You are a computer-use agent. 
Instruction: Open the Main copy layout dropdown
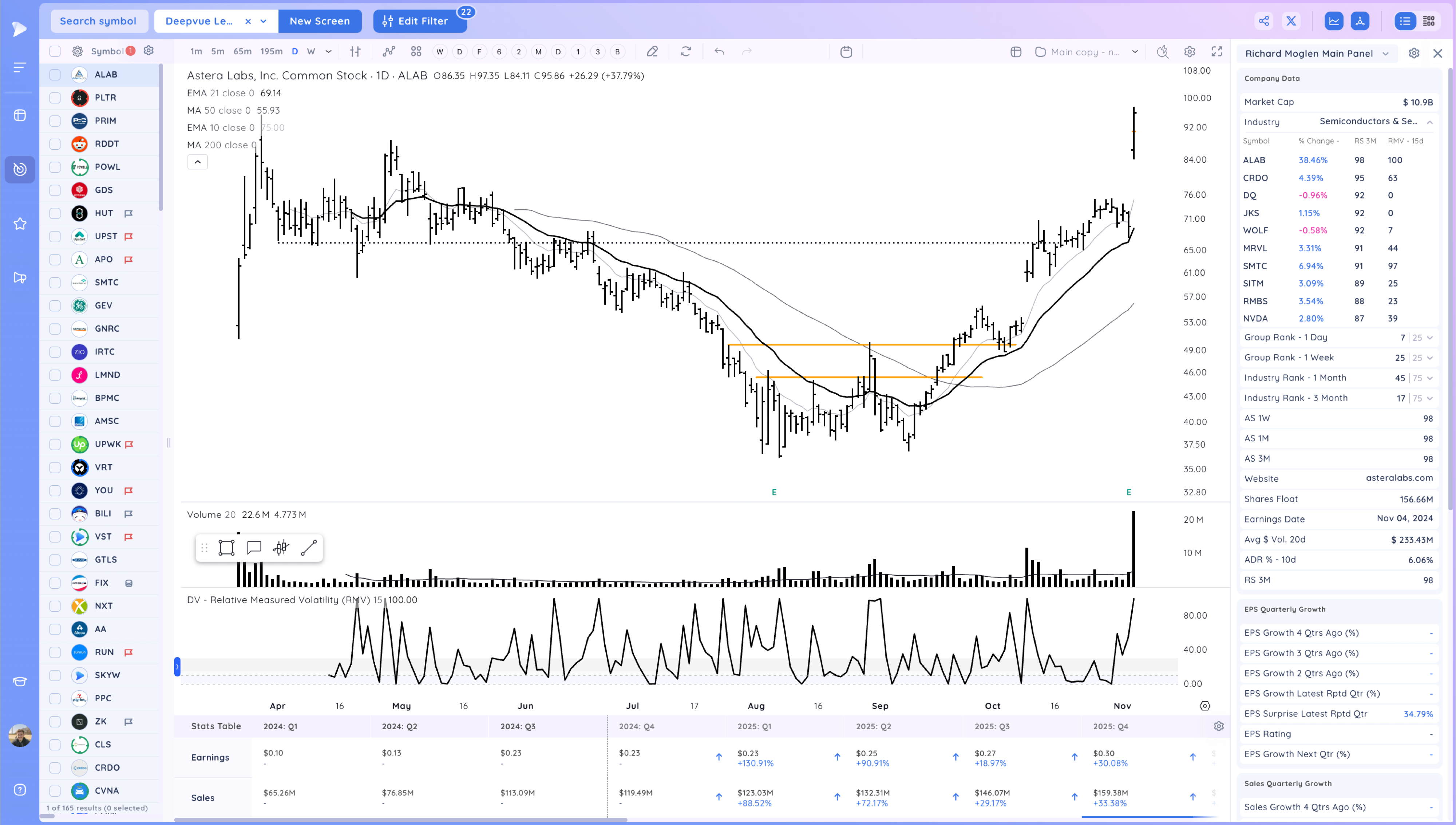1135,52
